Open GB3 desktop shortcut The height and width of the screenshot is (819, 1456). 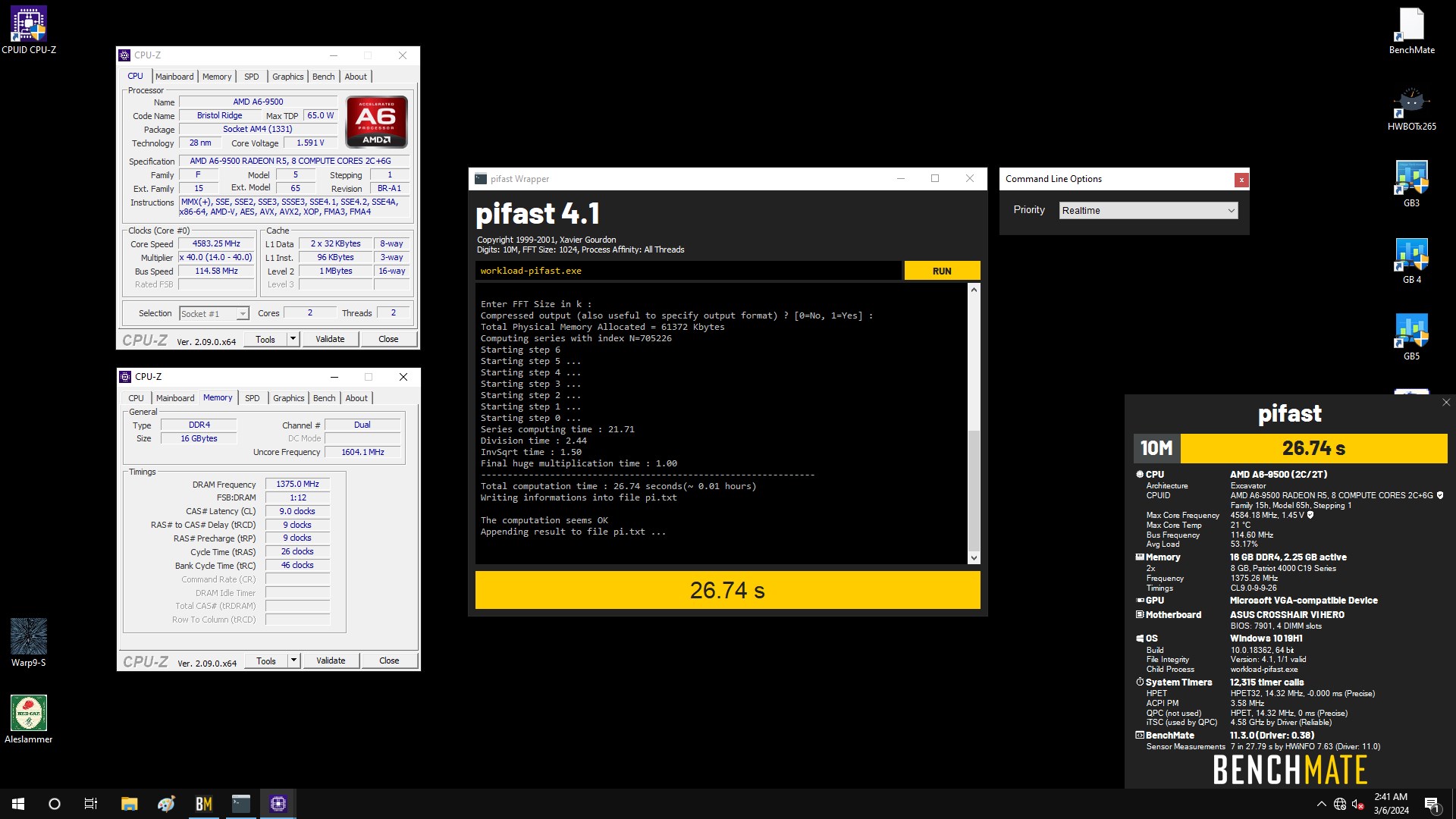coord(1410,184)
